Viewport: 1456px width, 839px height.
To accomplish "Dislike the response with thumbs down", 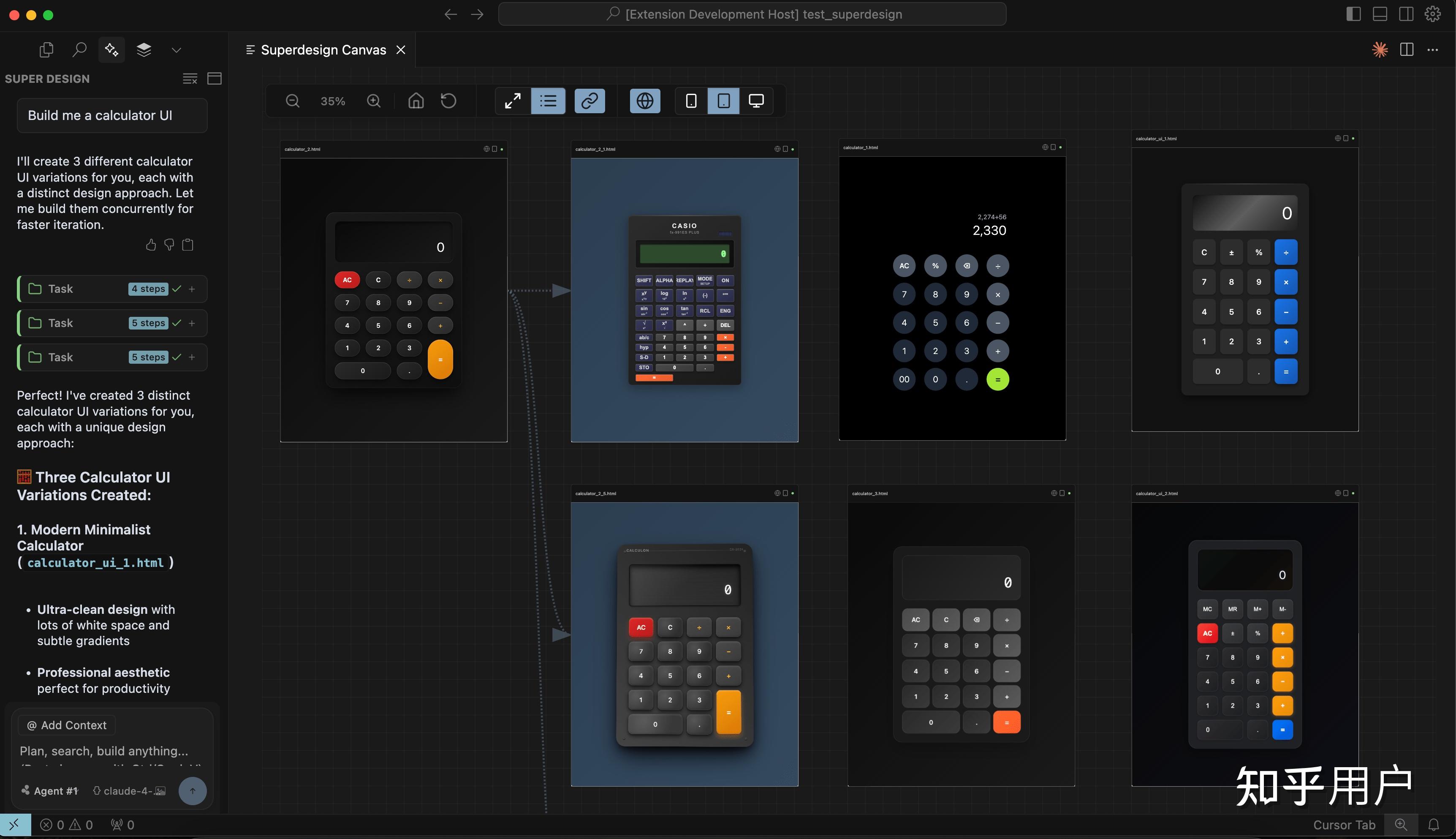I will pos(169,245).
